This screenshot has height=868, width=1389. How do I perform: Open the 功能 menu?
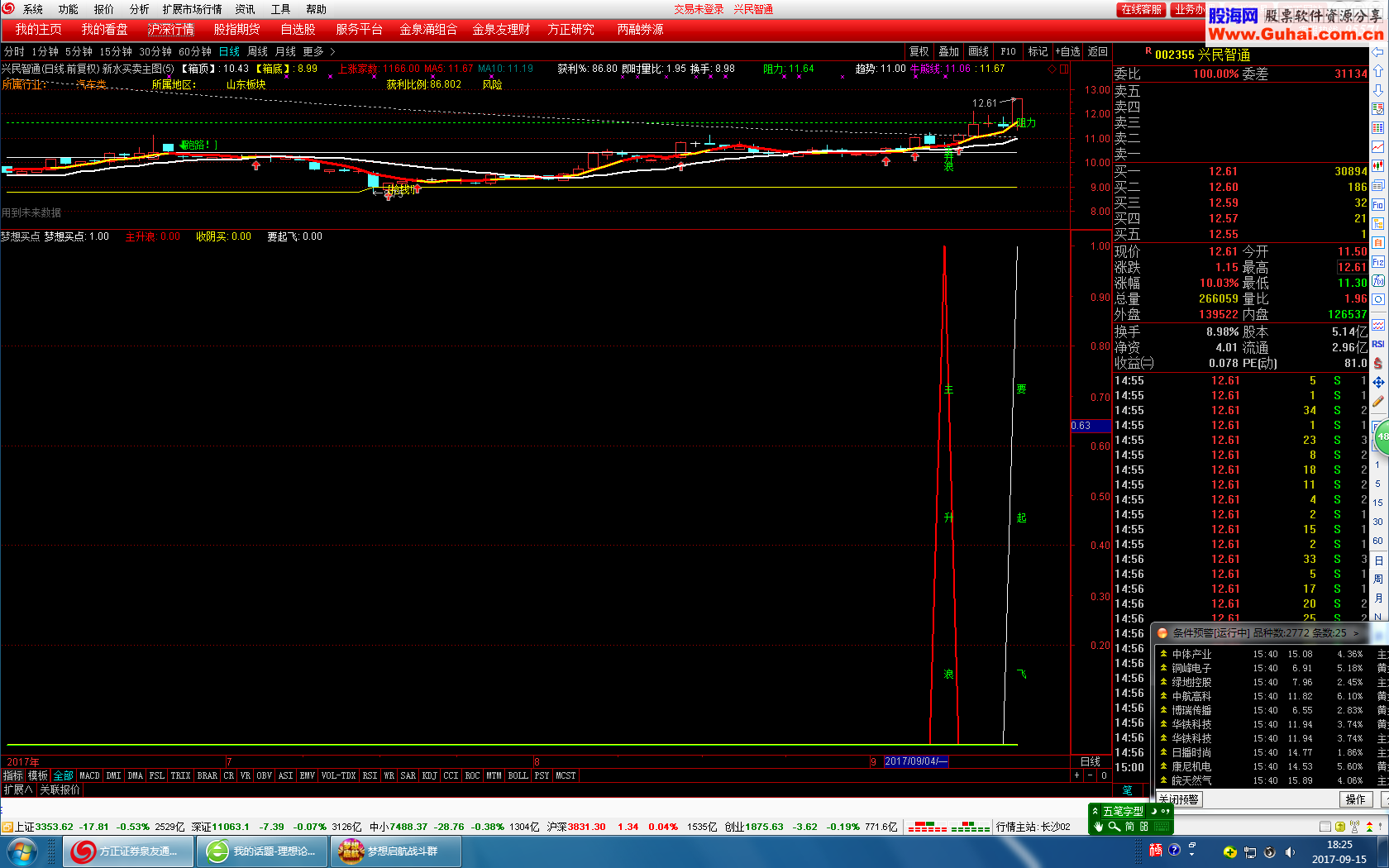click(x=68, y=9)
